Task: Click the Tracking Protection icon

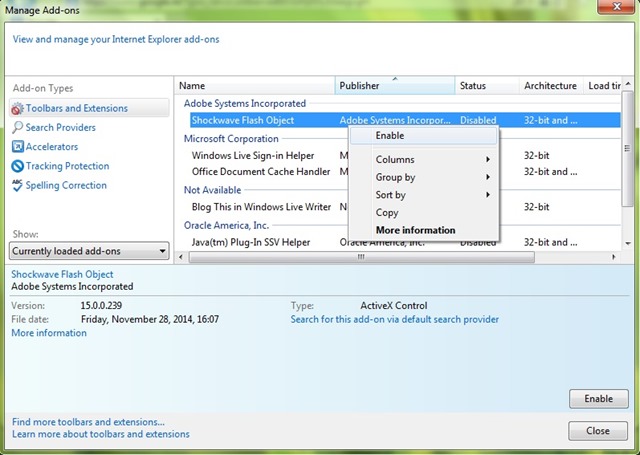Action: click(17, 166)
